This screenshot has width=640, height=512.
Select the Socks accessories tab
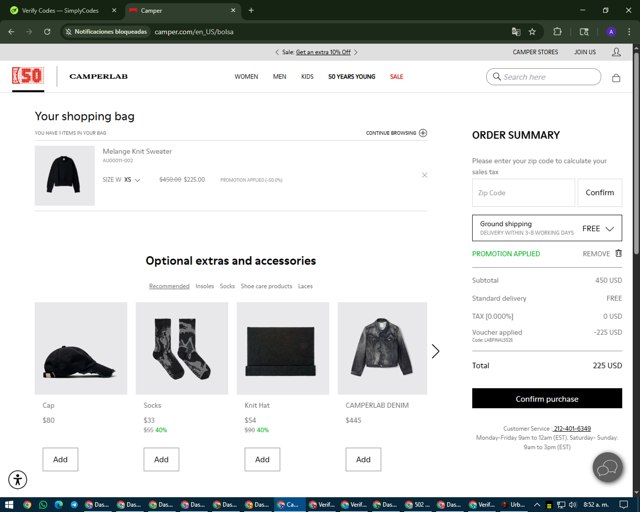(x=227, y=286)
